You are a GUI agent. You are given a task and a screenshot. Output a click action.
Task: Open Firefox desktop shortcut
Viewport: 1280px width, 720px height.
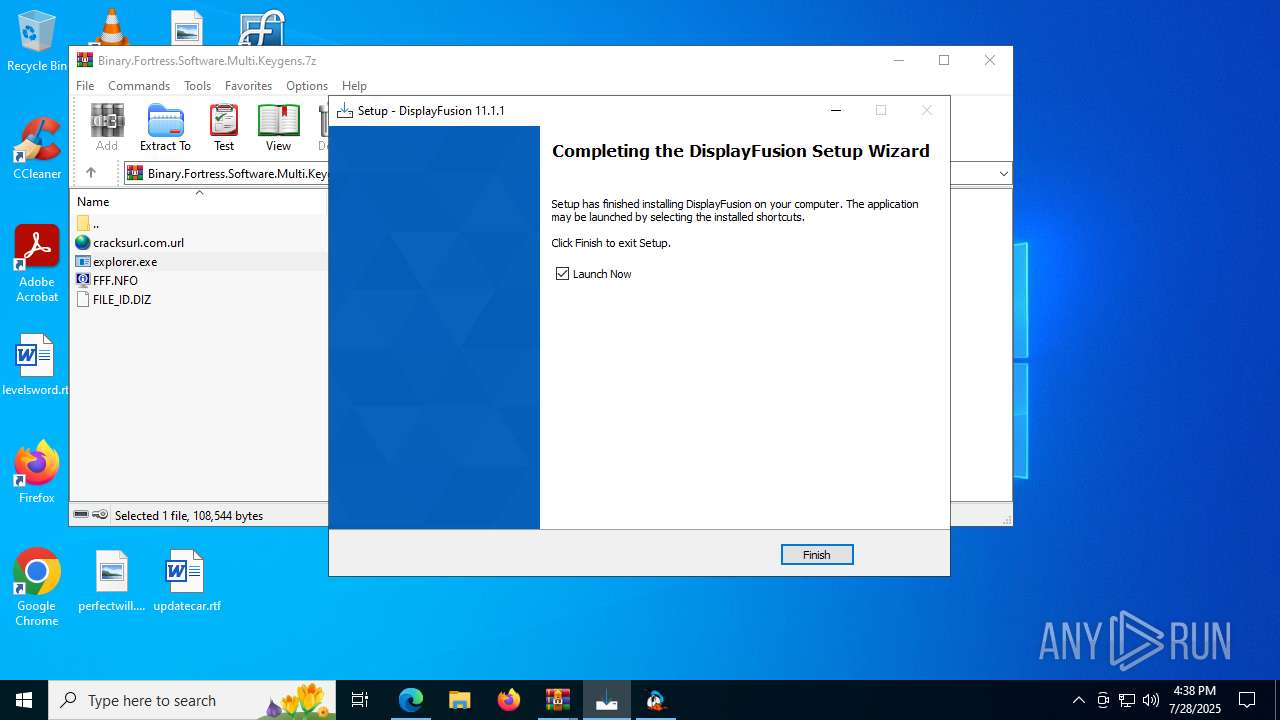pos(37,472)
